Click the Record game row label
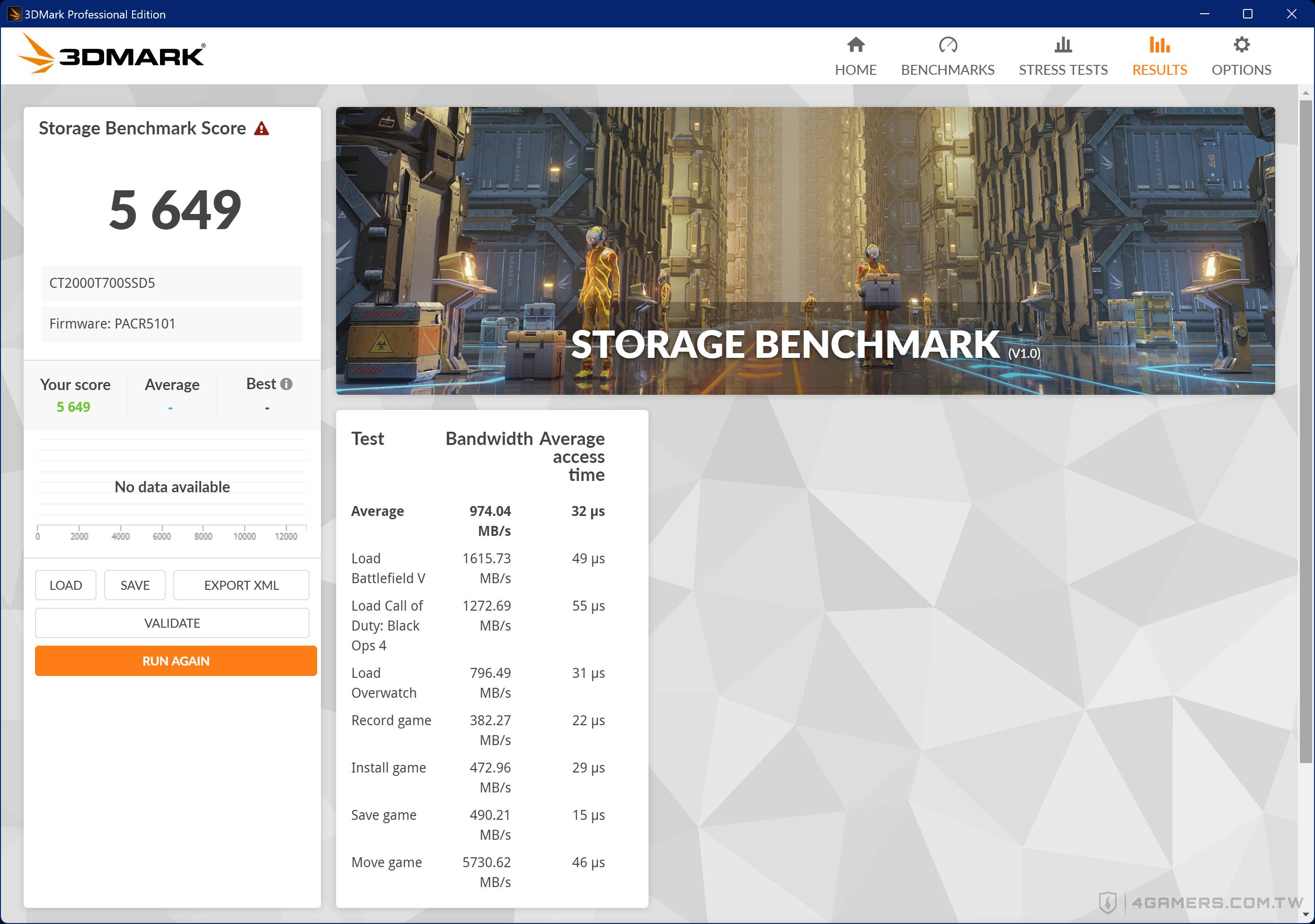The height and width of the screenshot is (924, 1315). 391,720
